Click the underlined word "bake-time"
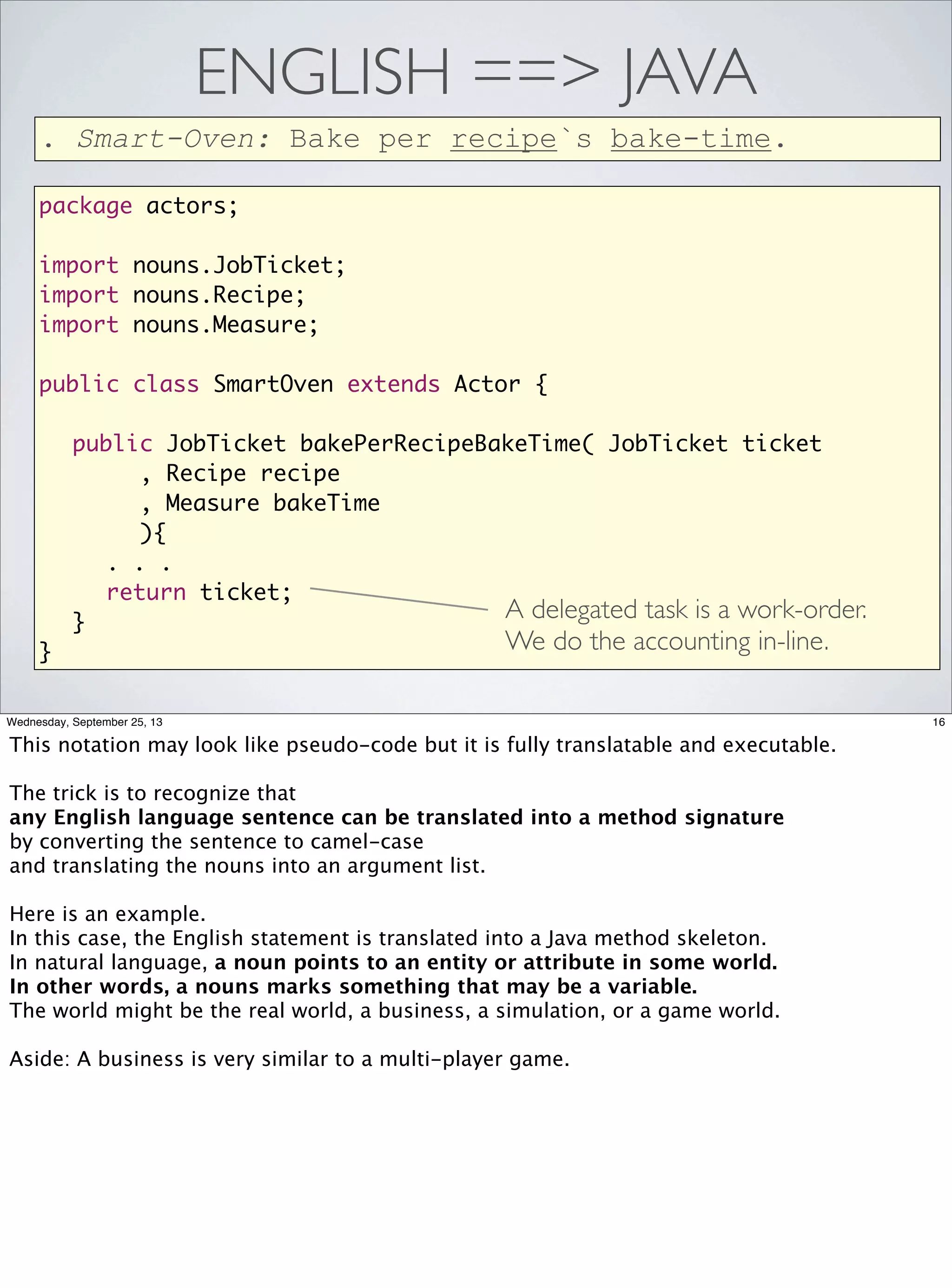The height and width of the screenshot is (1288, 952). tap(690, 139)
